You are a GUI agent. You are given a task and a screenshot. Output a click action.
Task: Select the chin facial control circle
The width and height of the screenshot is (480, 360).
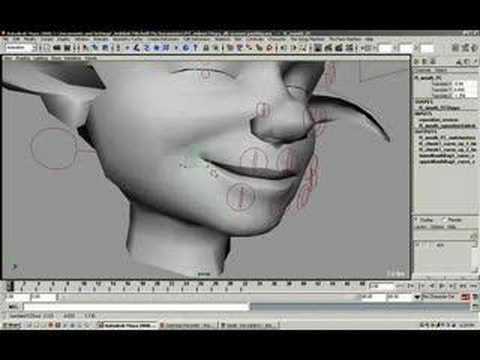point(240,196)
